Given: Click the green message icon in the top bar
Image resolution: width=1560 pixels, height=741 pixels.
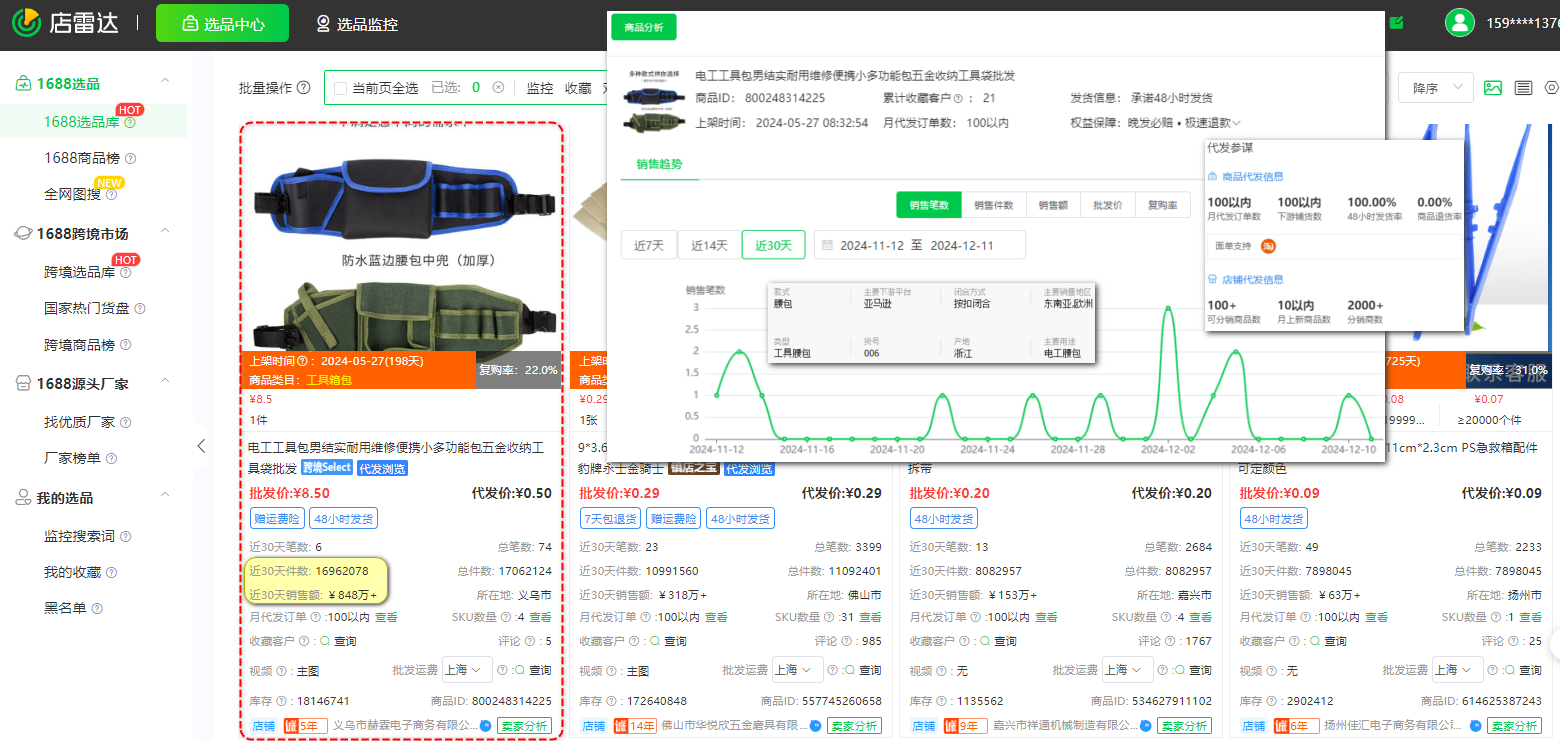Looking at the screenshot, I should [1397, 20].
